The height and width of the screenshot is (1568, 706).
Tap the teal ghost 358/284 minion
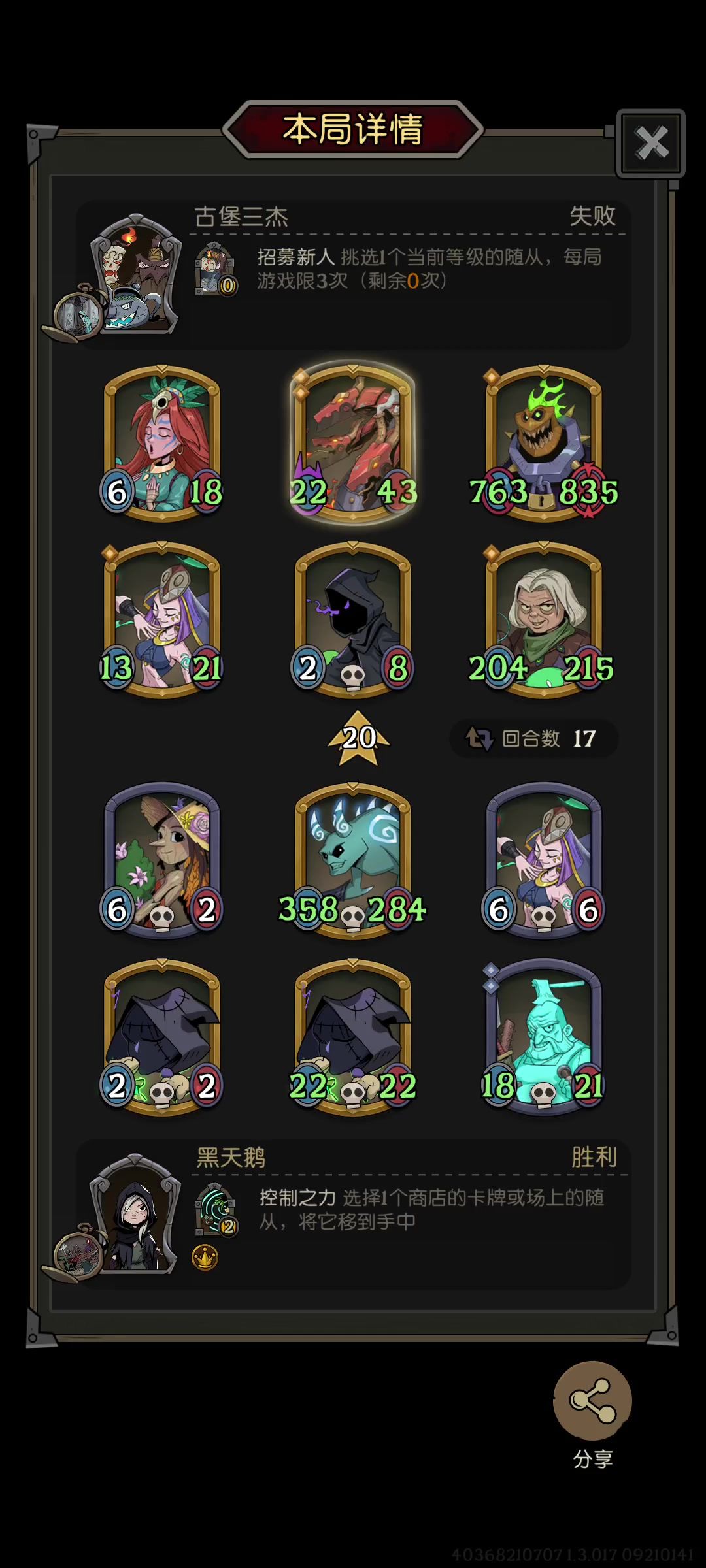(x=353, y=861)
